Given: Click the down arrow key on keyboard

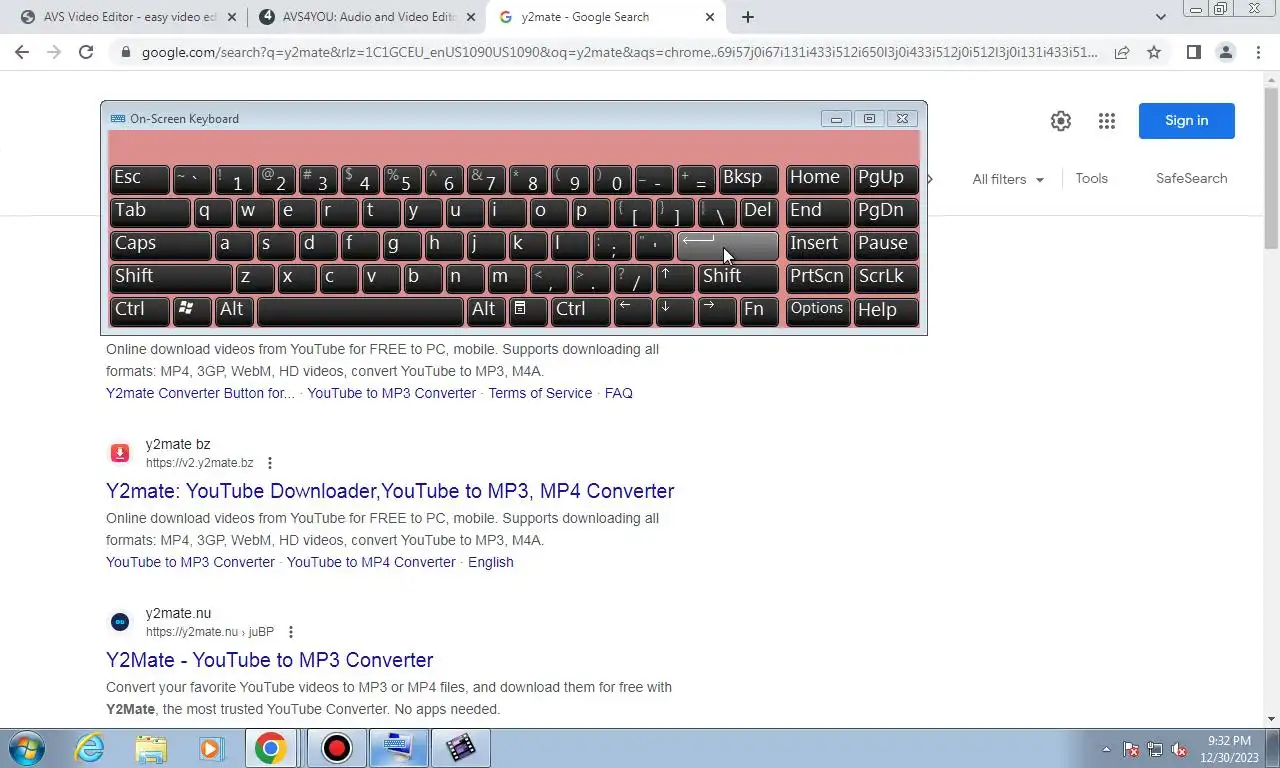Looking at the screenshot, I should [x=674, y=310].
